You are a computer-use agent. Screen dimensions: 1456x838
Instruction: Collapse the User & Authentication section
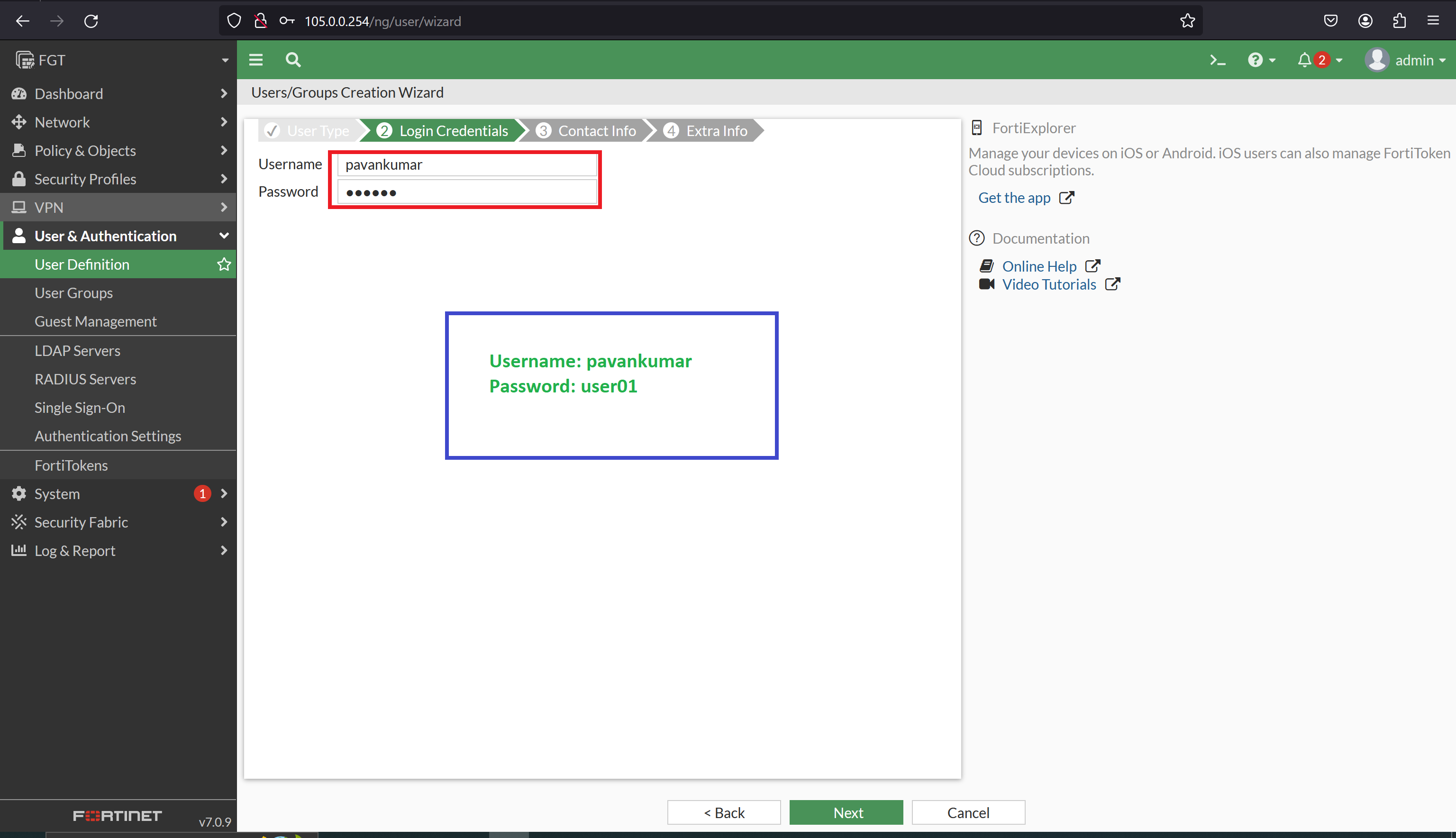tap(225, 236)
